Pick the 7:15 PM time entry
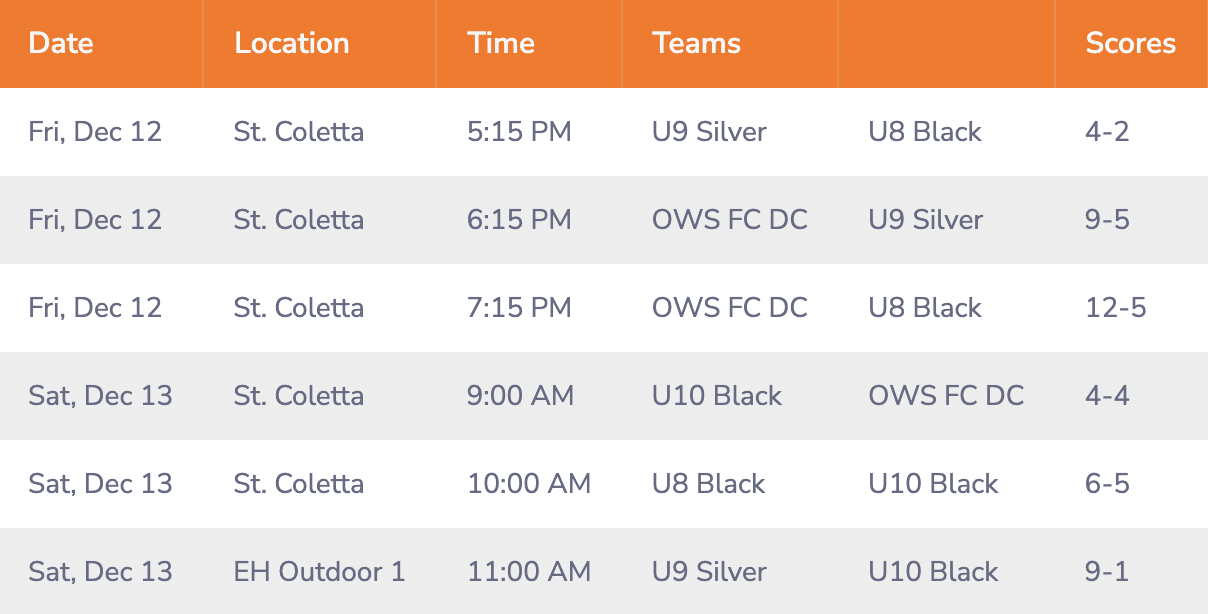Image resolution: width=1208 pixels, height=614 pixels. (519, 308)
